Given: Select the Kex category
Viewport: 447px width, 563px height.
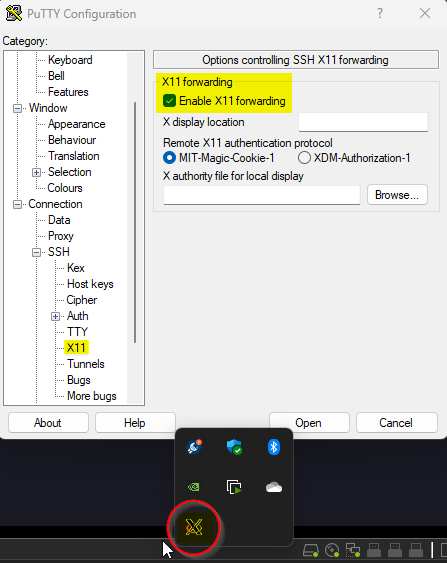Looking at the screenshot, I should click(76, 268).
